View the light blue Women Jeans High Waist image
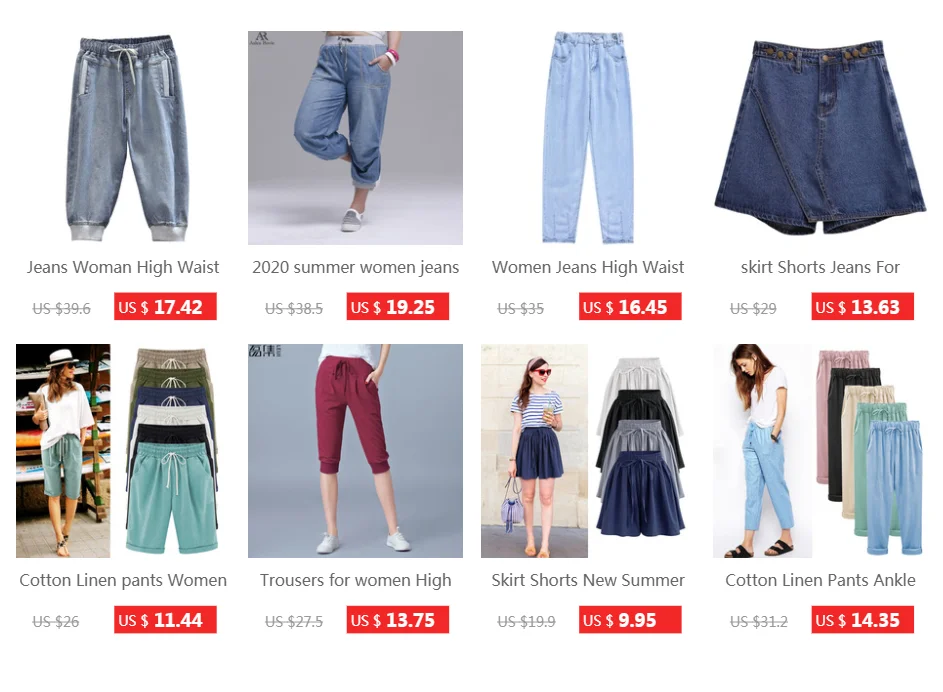The height and width of the screenshot is (692, 943). coord(588,138)
